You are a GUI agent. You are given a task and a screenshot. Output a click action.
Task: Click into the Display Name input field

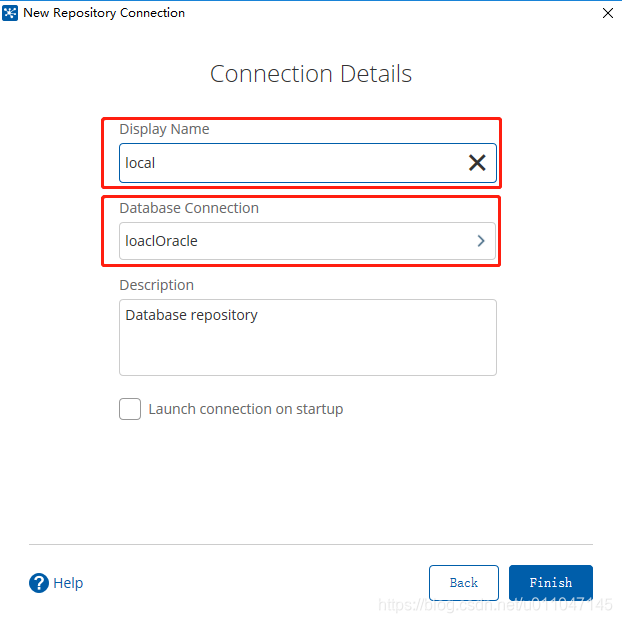pos(308,163)
